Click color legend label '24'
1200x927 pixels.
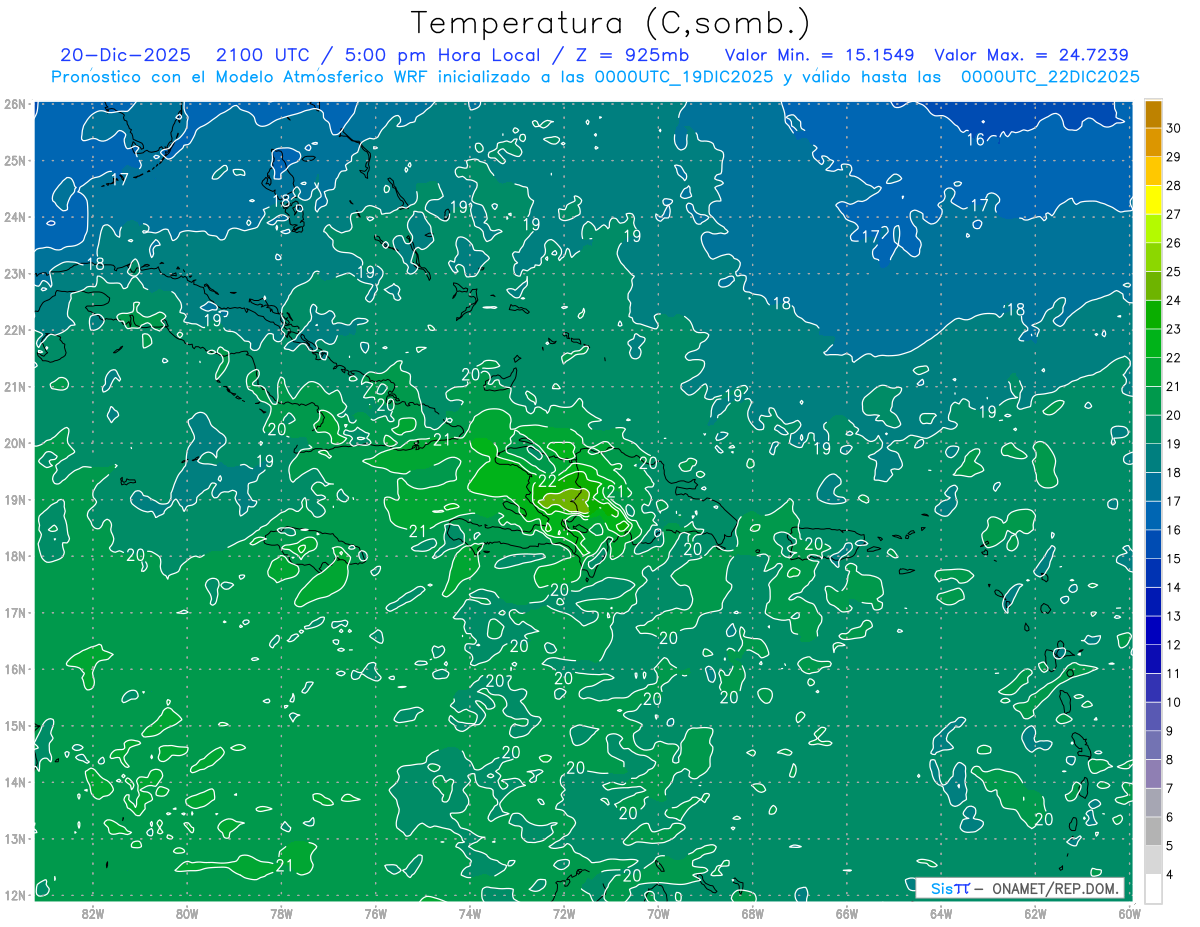point(1173,300)
